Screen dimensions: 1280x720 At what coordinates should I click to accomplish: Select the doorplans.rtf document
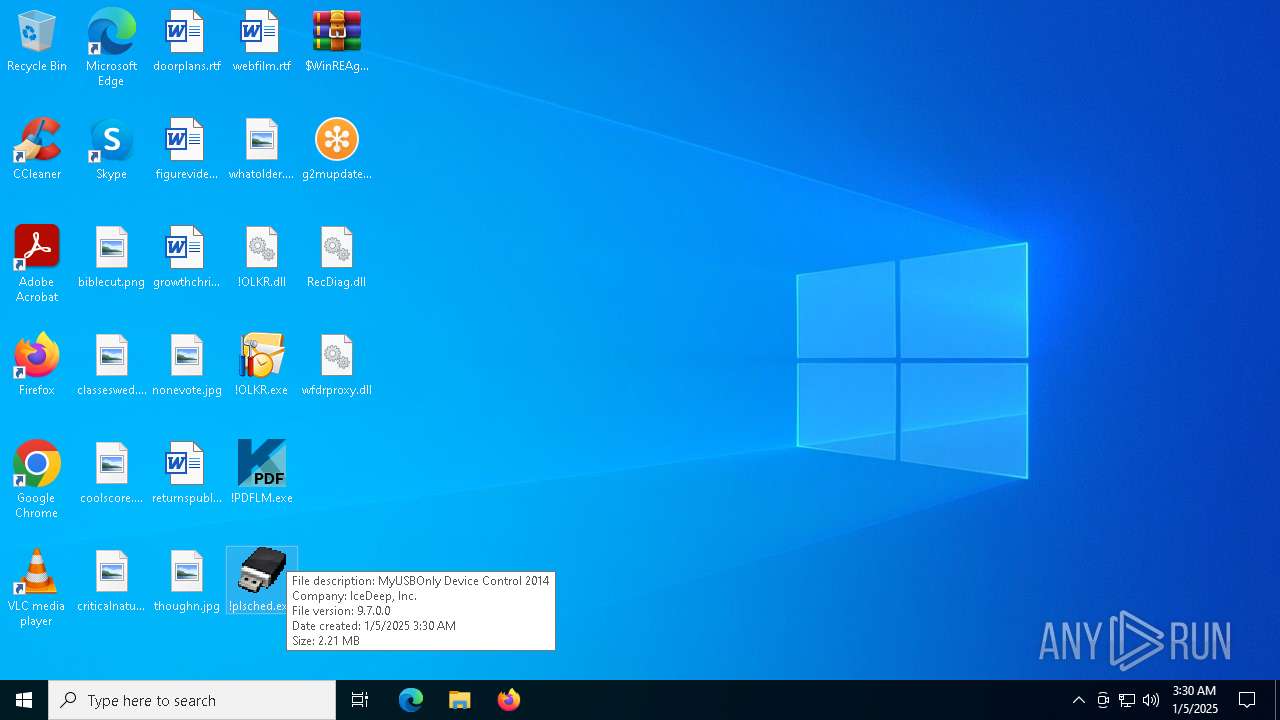pyautogui.click(x=186, y=42)
